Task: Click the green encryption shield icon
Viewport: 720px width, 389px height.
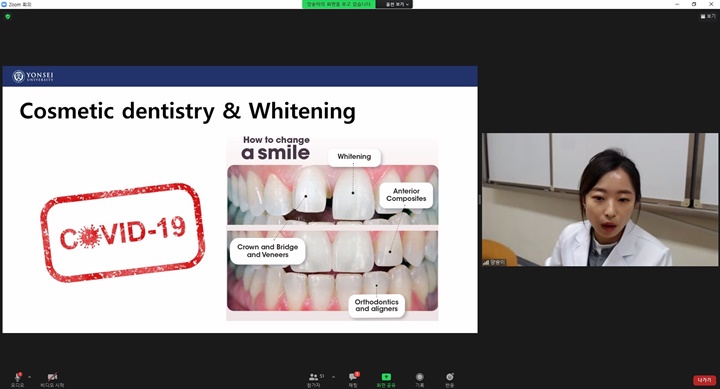Action: pyautogui.click(x=7, y=17)
